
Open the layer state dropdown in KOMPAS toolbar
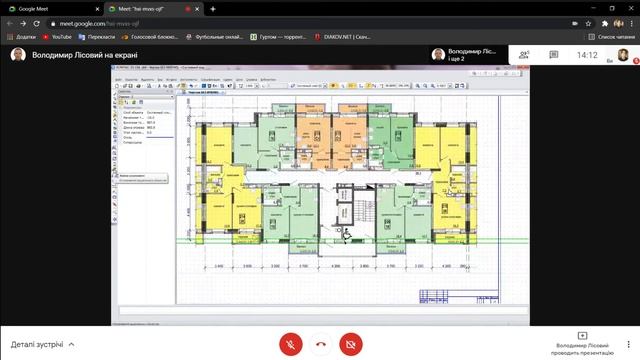click(x=325, y=86)
